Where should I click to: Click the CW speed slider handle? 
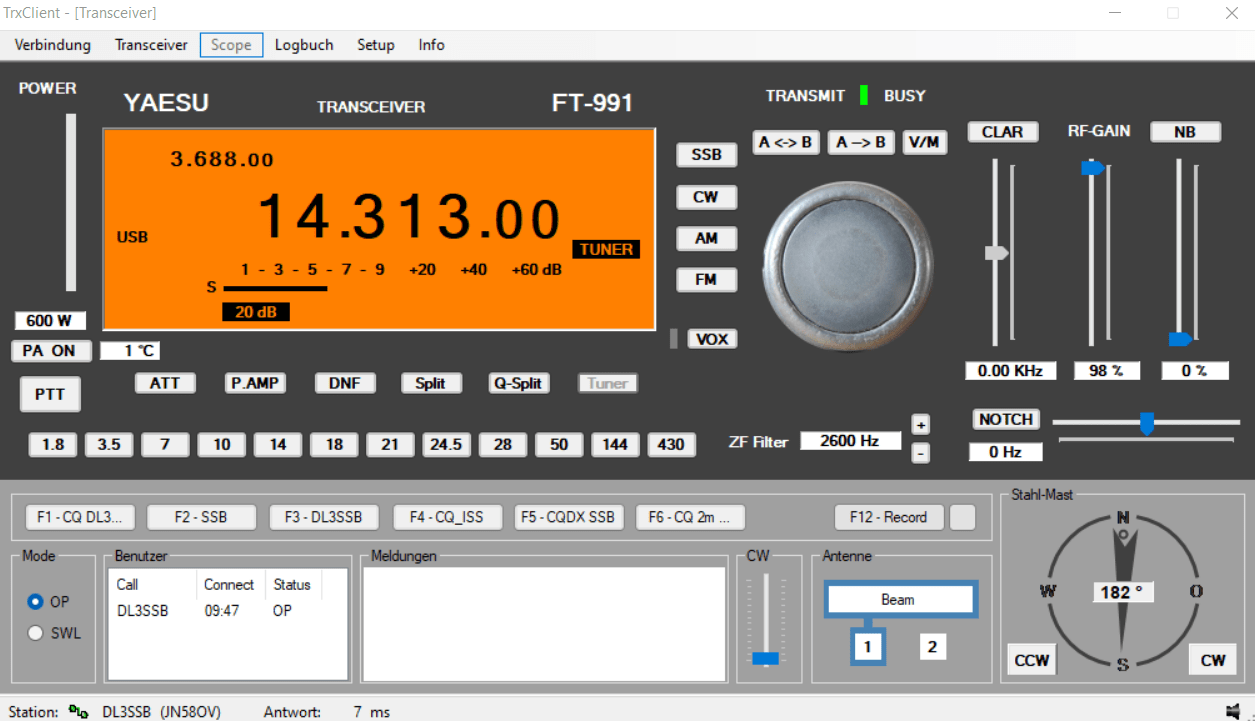[x=766, y=658]
